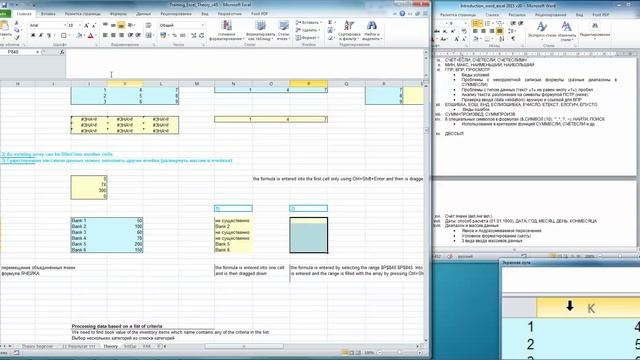Viewport: 640px width, 360px height.
Task: Toggle justify alignment in Word ribbon
Action: 500,31
